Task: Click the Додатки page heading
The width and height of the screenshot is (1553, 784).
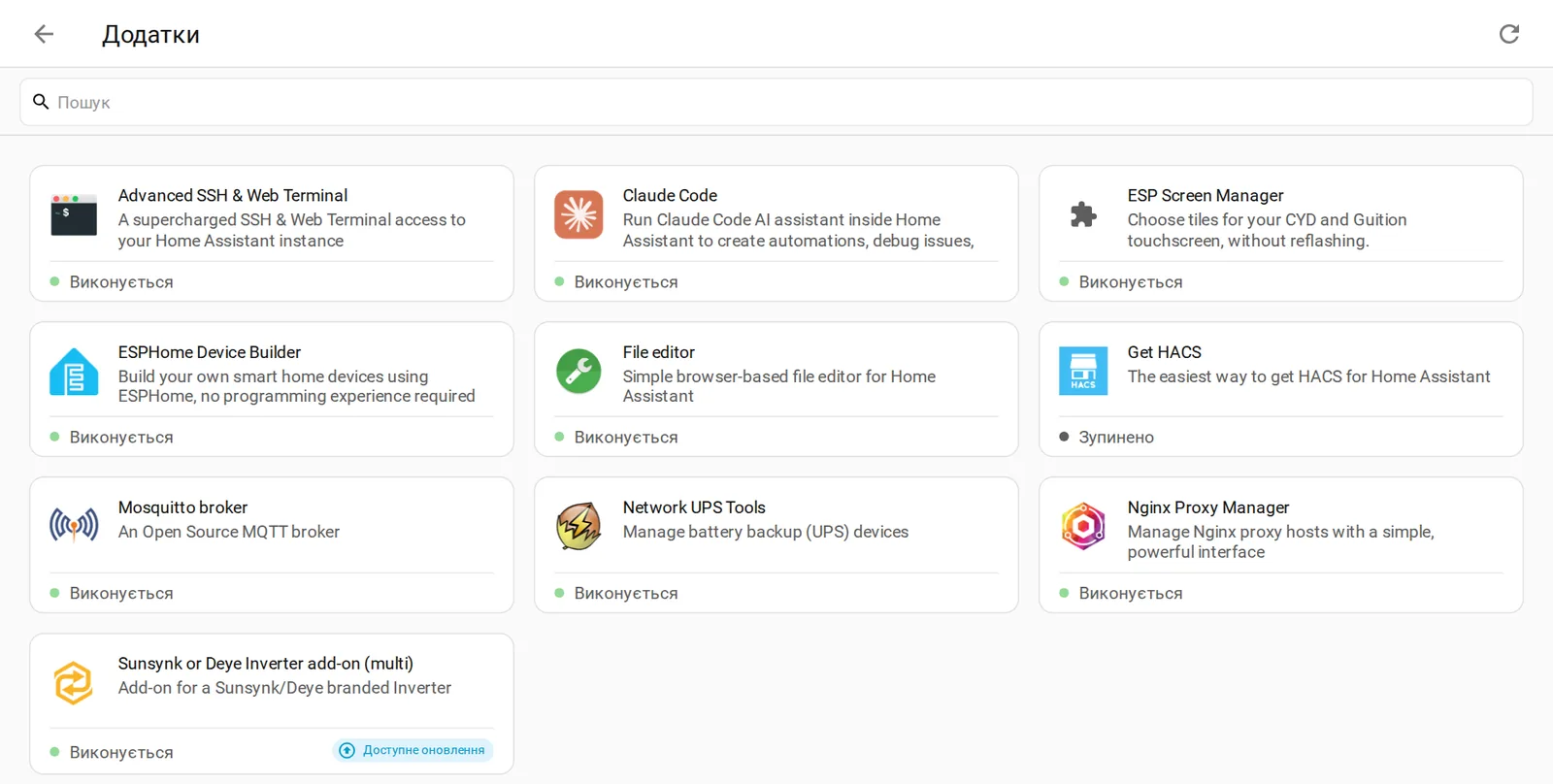Action: coord(150,35)
